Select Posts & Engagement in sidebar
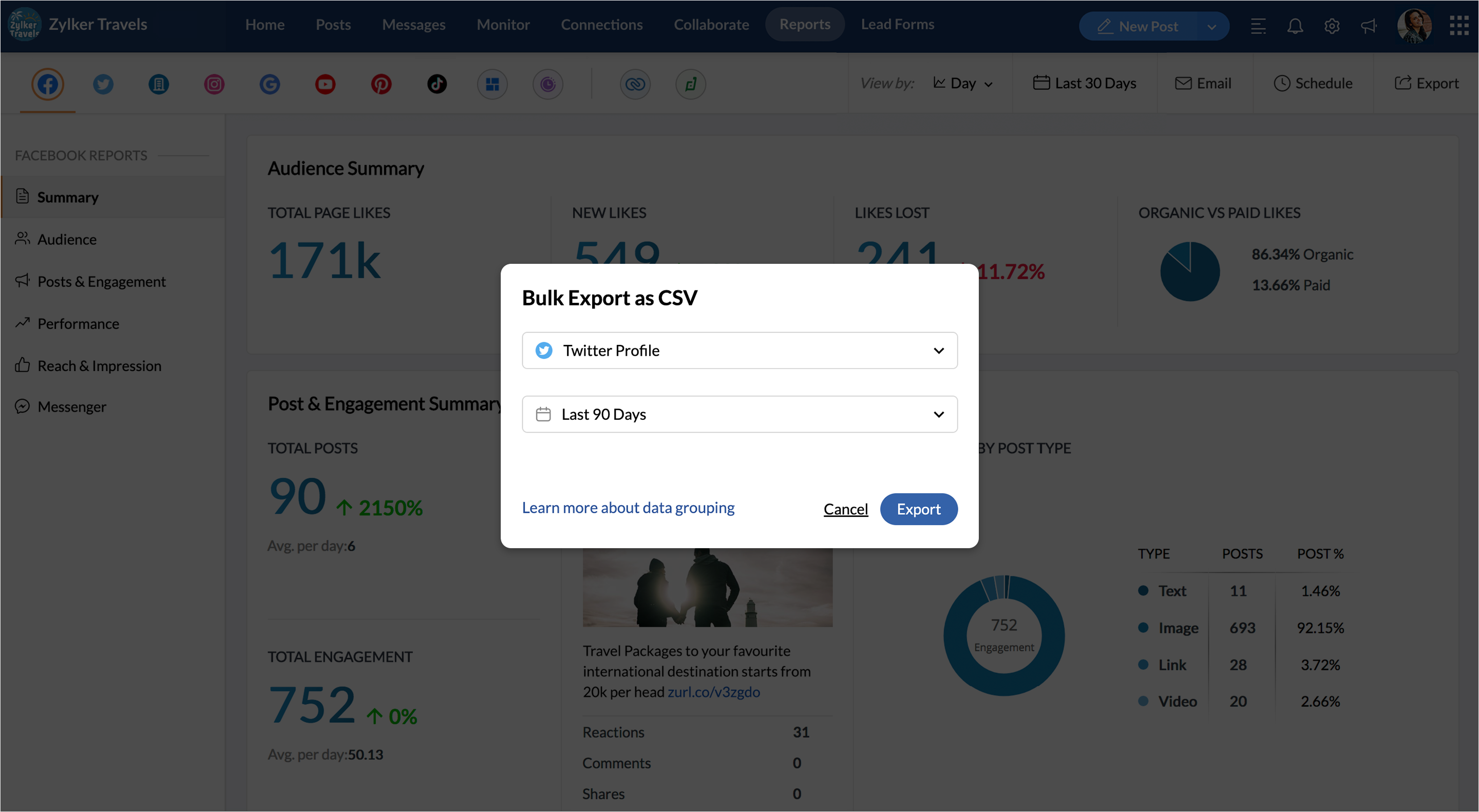The height and width of the screenshot is (812, 1479). (101, 282)
